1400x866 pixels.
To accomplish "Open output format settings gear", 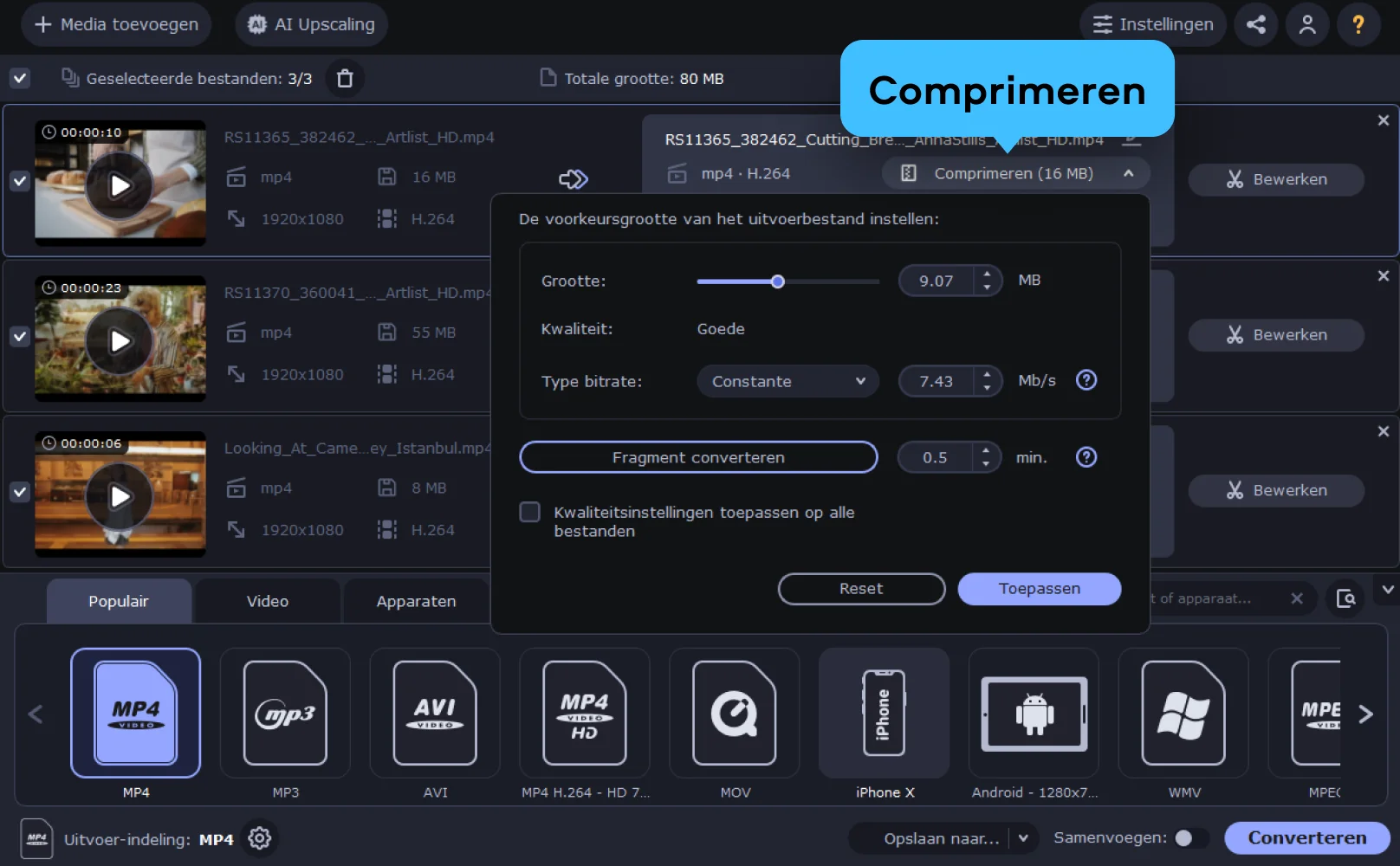I will pyautogui.click(x=260, y=838).
